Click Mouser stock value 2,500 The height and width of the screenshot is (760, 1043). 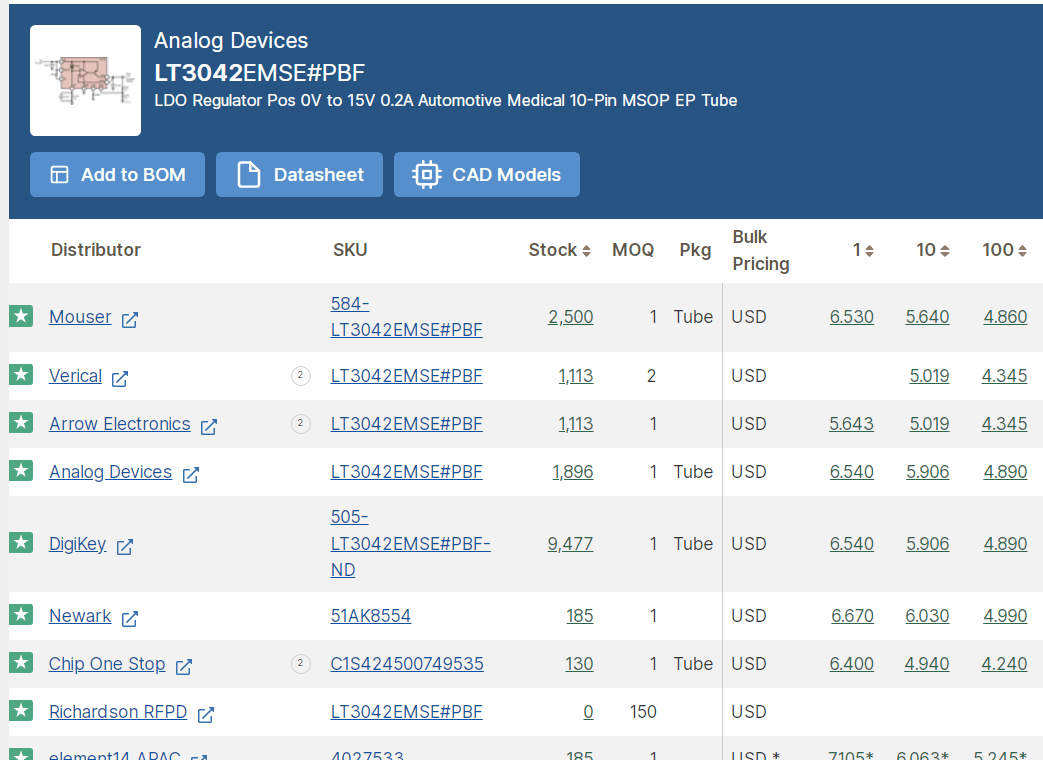point(571,317)
